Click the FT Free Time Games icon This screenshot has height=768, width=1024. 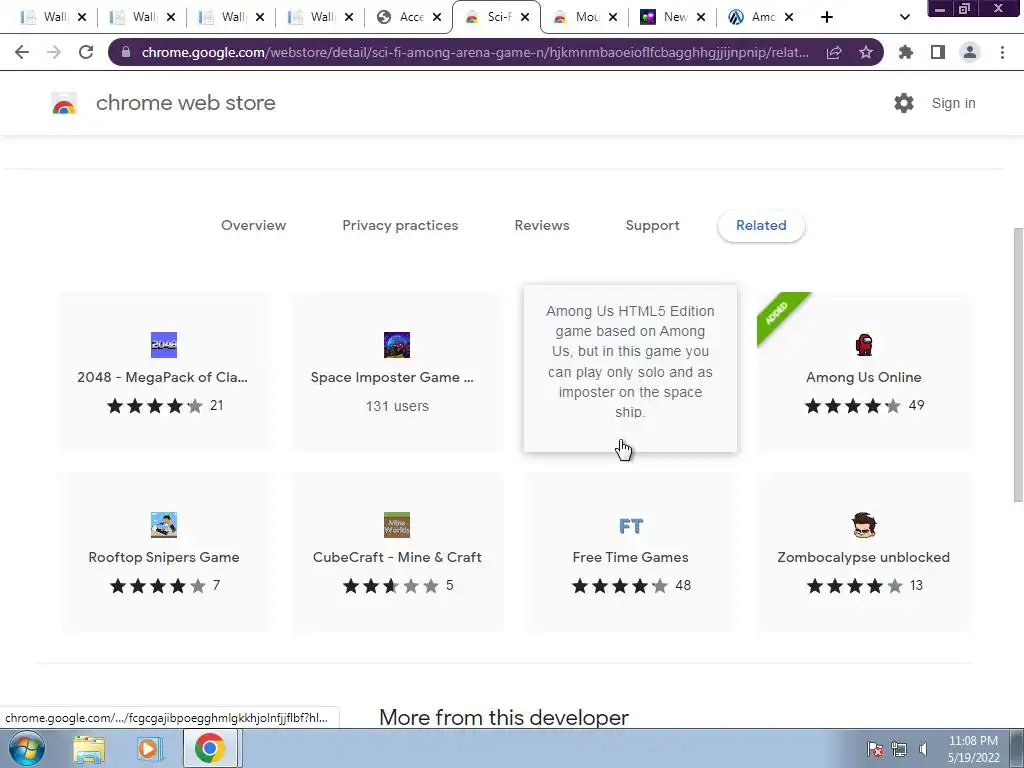coord(631,526)
